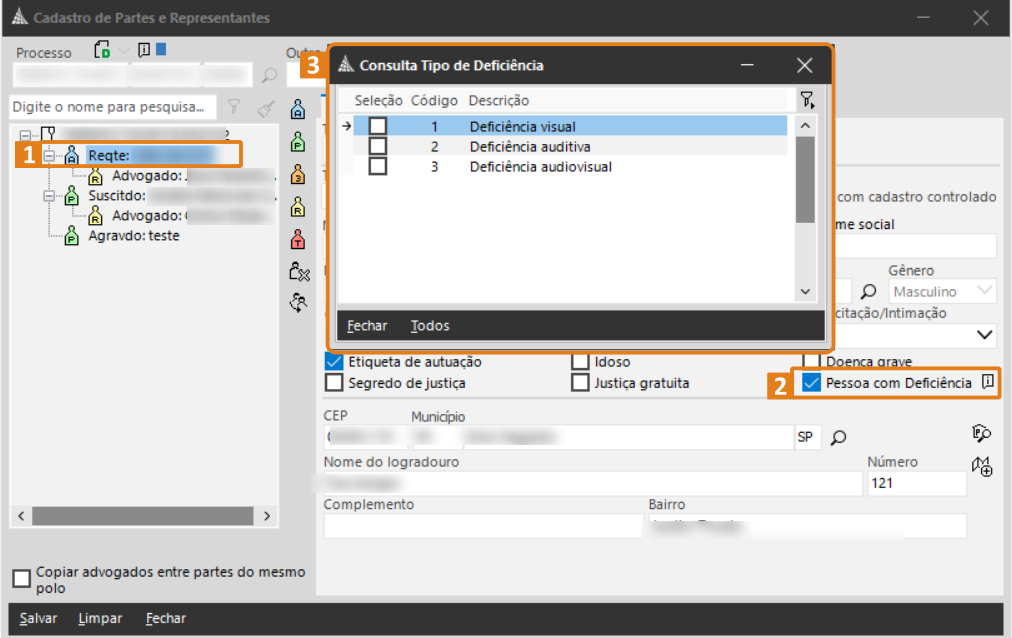The image size is (1012, 638).
Task: Click the remove person icon with X
Action: point(298,271)
